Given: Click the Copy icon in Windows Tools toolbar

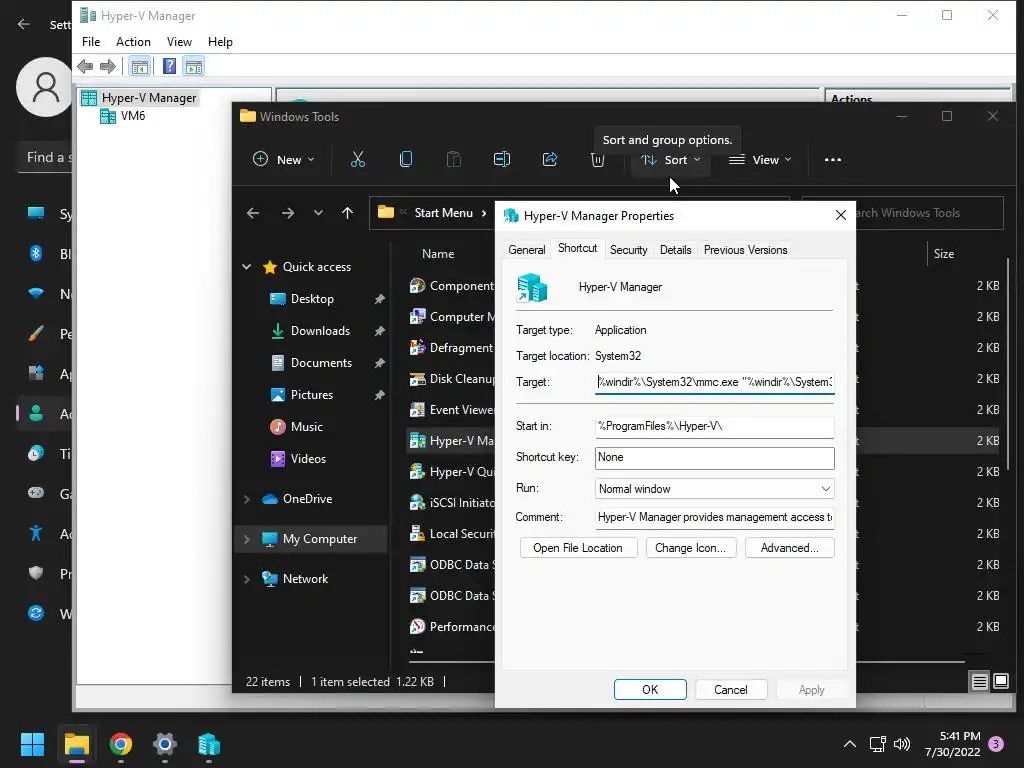Looking at the screenshot, I should [x=406, y=159].
